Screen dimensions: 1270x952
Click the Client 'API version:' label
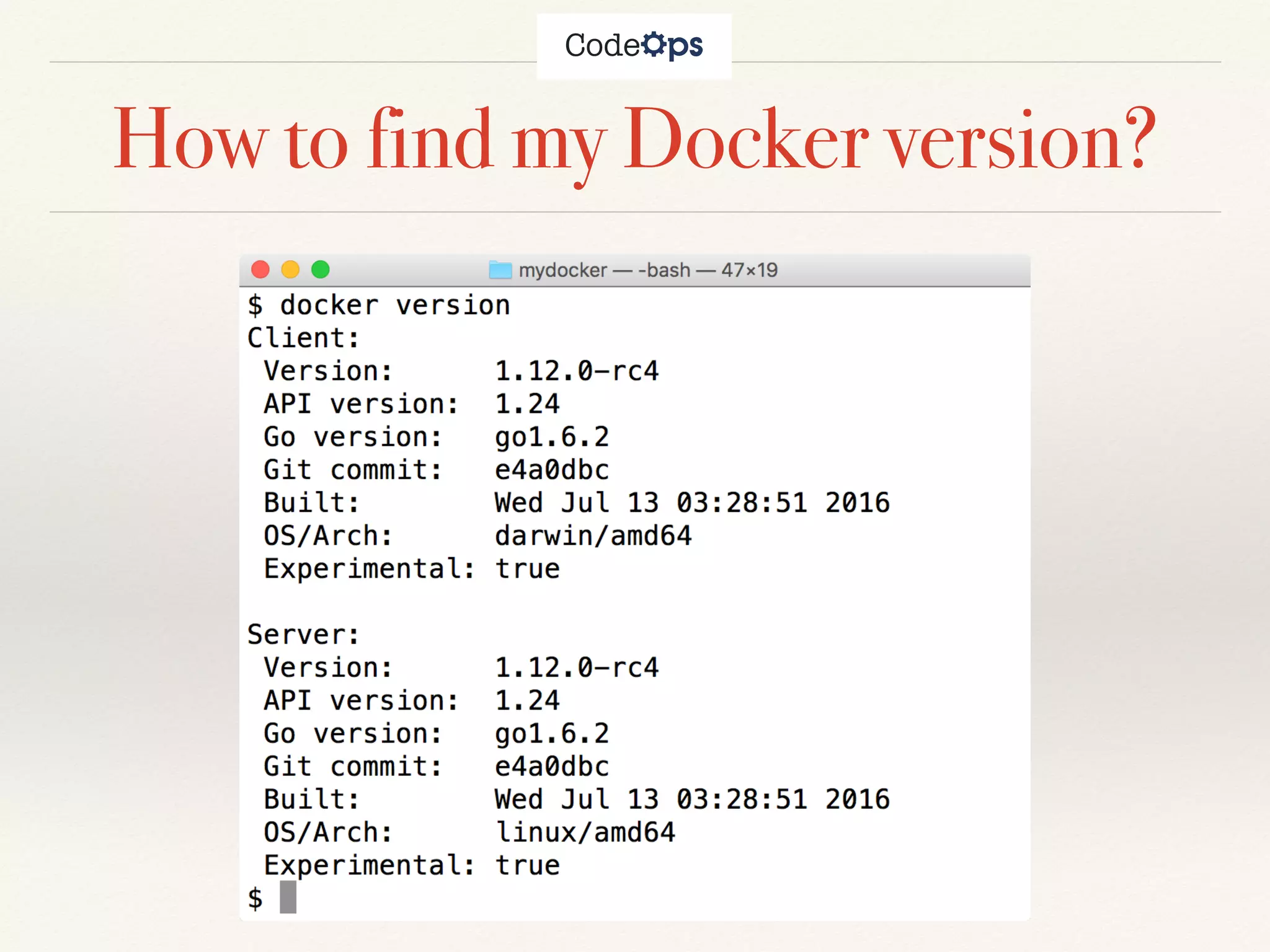361,404
